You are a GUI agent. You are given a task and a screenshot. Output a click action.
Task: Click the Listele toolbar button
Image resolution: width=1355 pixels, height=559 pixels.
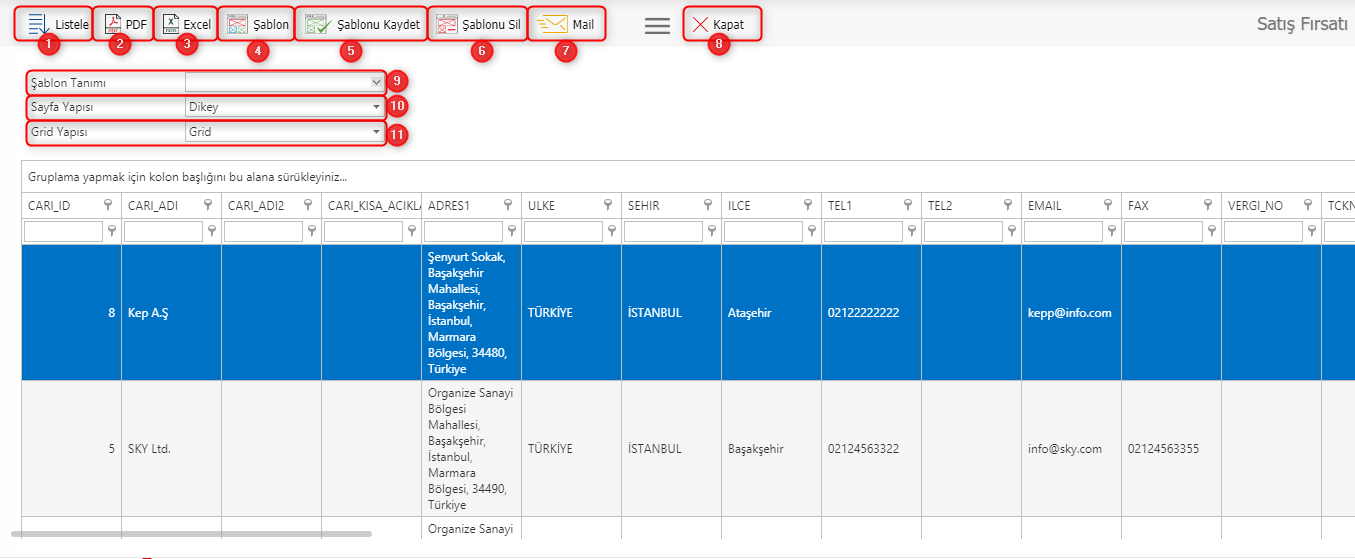(59, 24)
